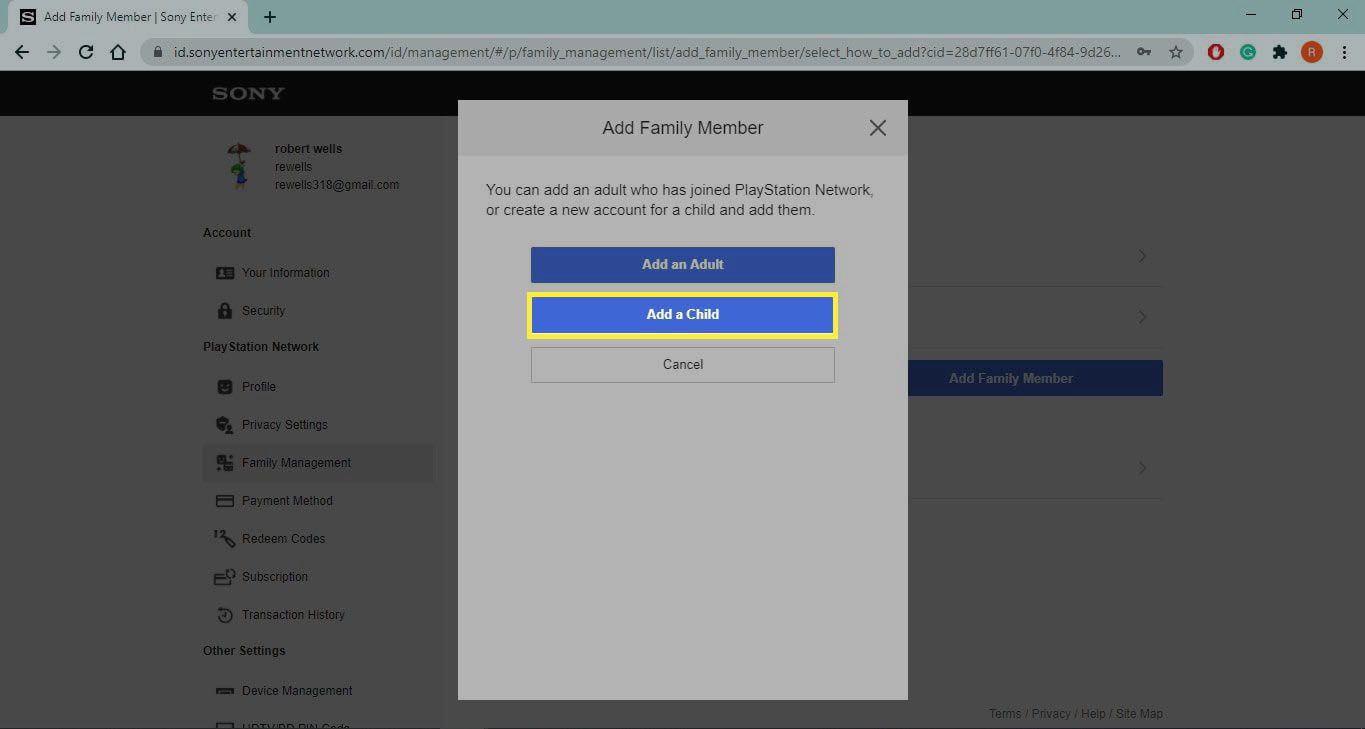1365x729 pixels.
Task: Select Family Management in the sidebar
Action: (x=318, y=463)
